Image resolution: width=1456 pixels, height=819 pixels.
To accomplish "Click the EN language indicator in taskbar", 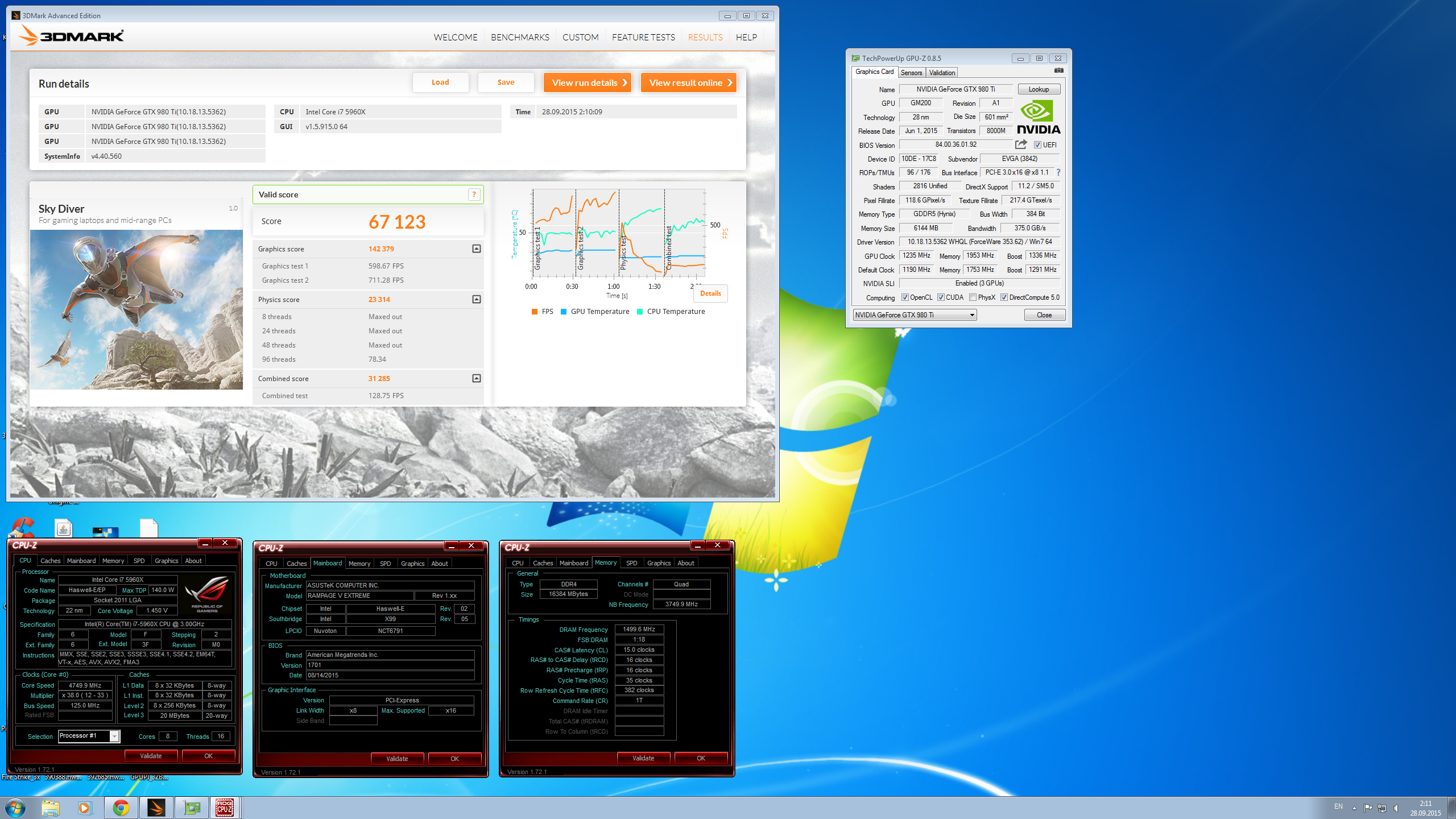I will pyautogui.click(x=1338, y=806).
